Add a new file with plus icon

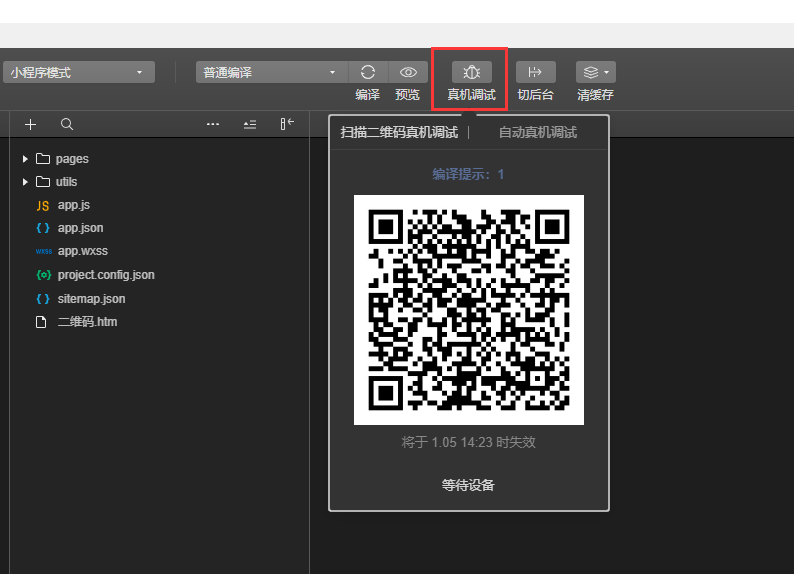pos(30,125)
